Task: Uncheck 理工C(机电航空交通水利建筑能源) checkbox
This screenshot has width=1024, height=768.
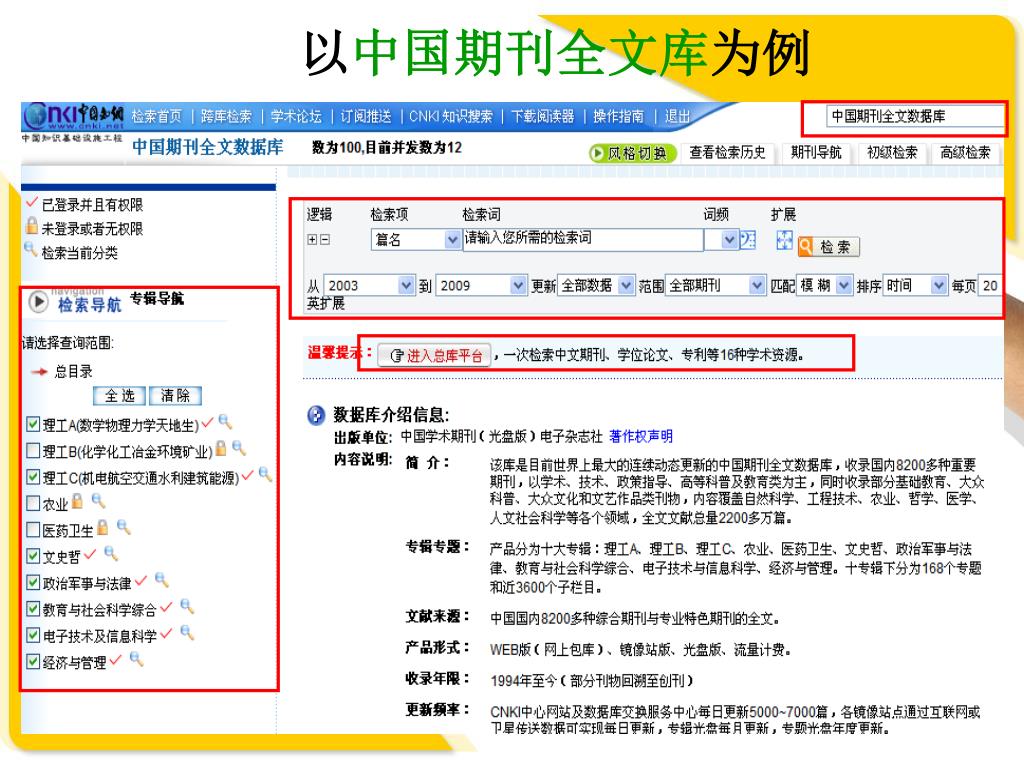Action: pos(33,477)
